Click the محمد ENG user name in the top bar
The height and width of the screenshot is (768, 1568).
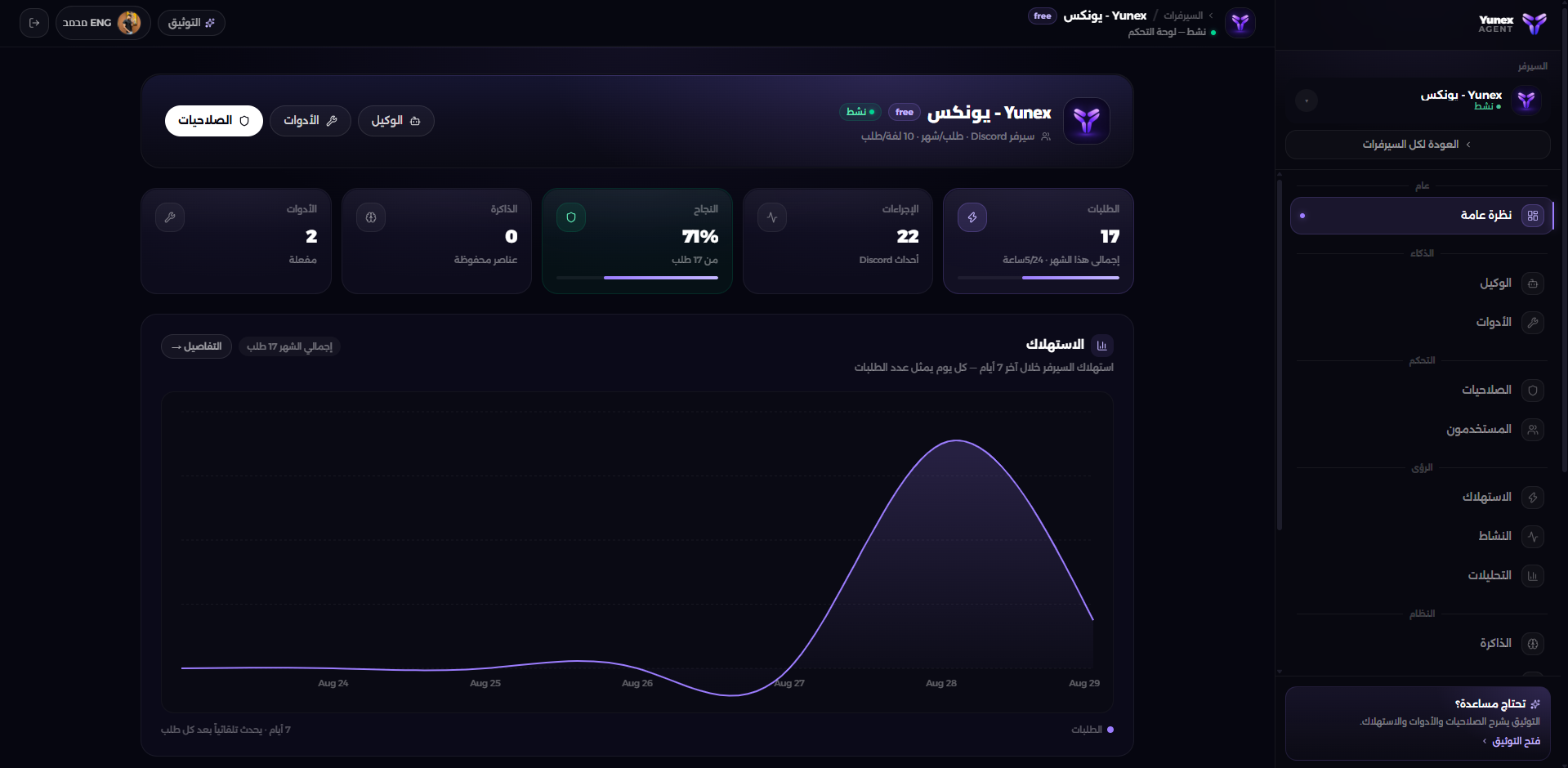[x=87, y=23]
